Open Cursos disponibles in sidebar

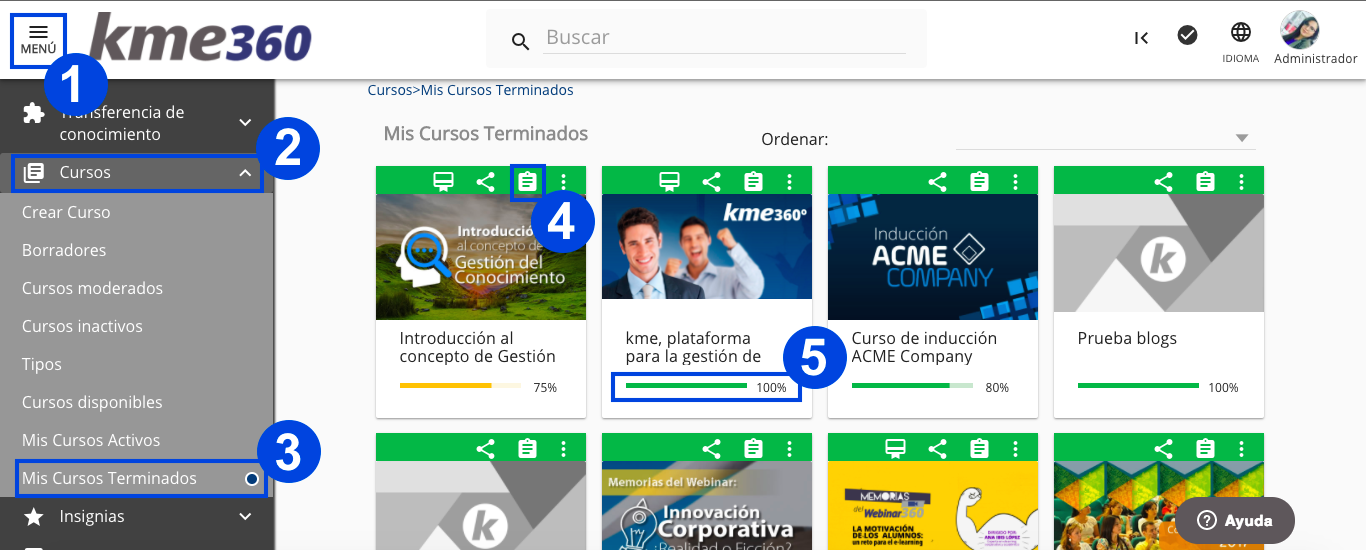pyautogui.click(x=92, y=402)
